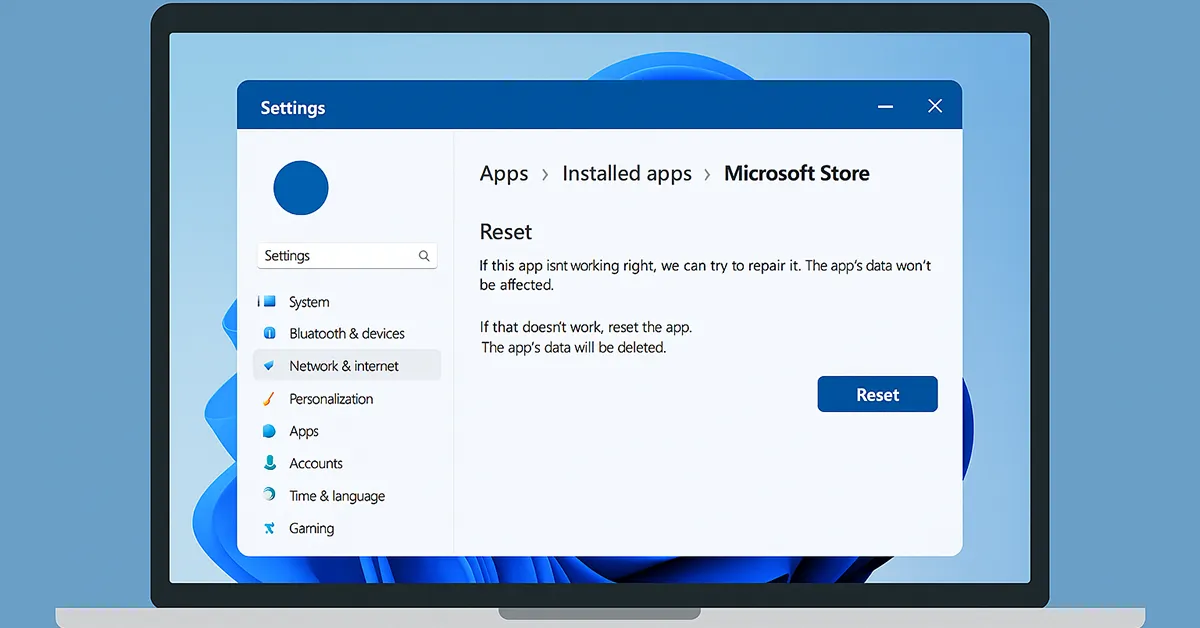The width and height of the screenshot is (1200, 628).
Task: Focus the Settings search field
Action: point(347,256)
